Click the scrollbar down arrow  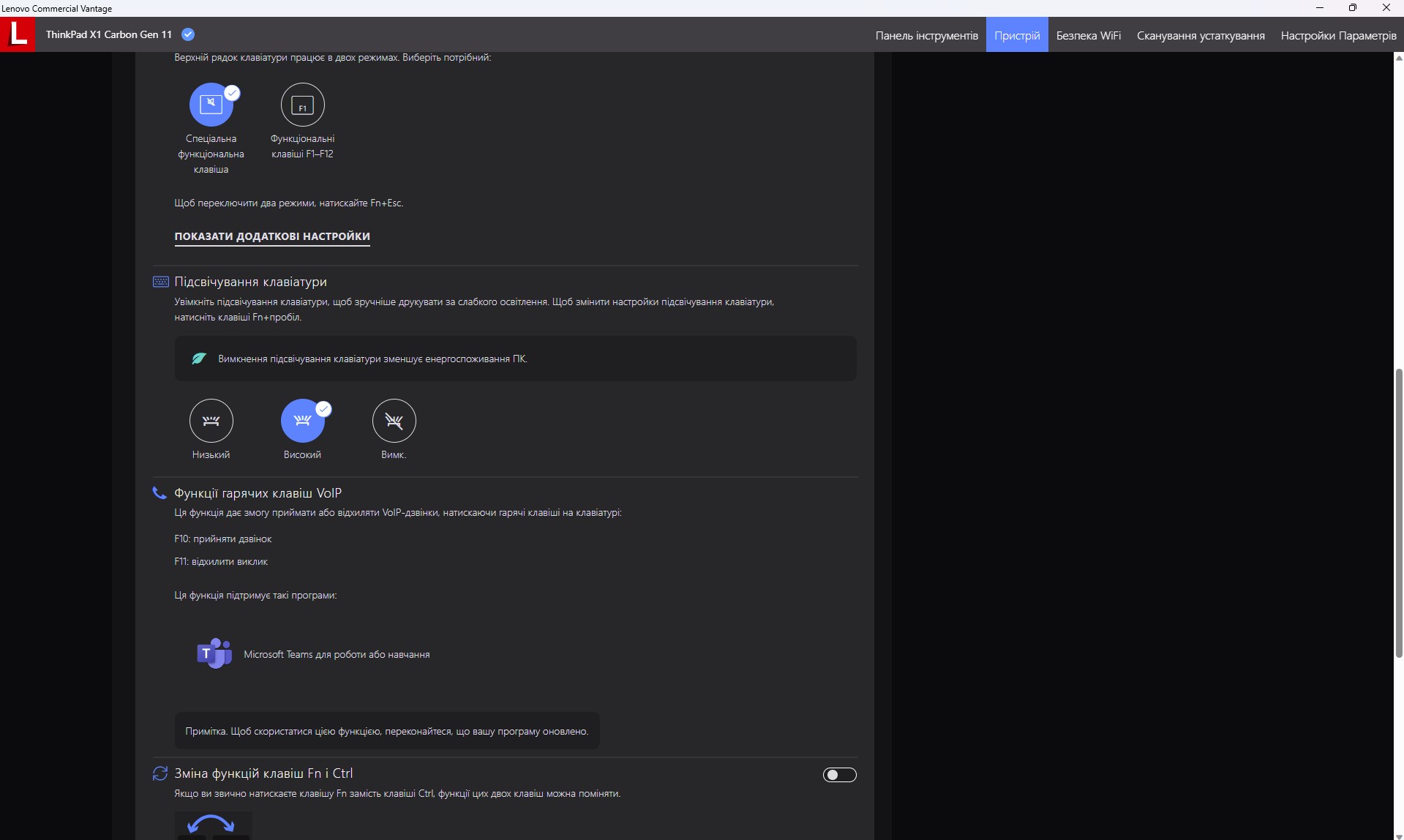(x=1398, y=836)
